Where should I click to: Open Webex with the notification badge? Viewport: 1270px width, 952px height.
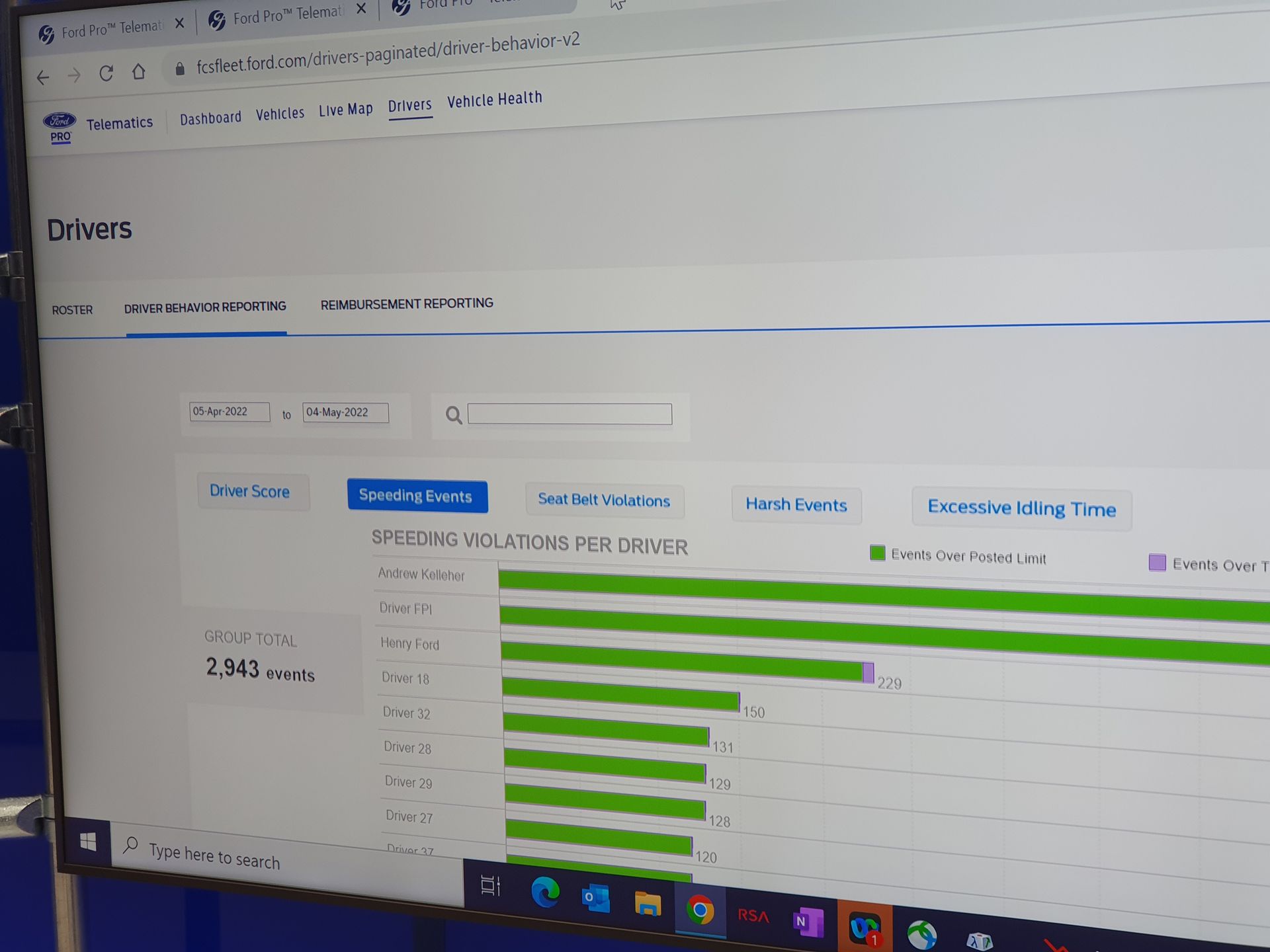click(x=865, y=928)
